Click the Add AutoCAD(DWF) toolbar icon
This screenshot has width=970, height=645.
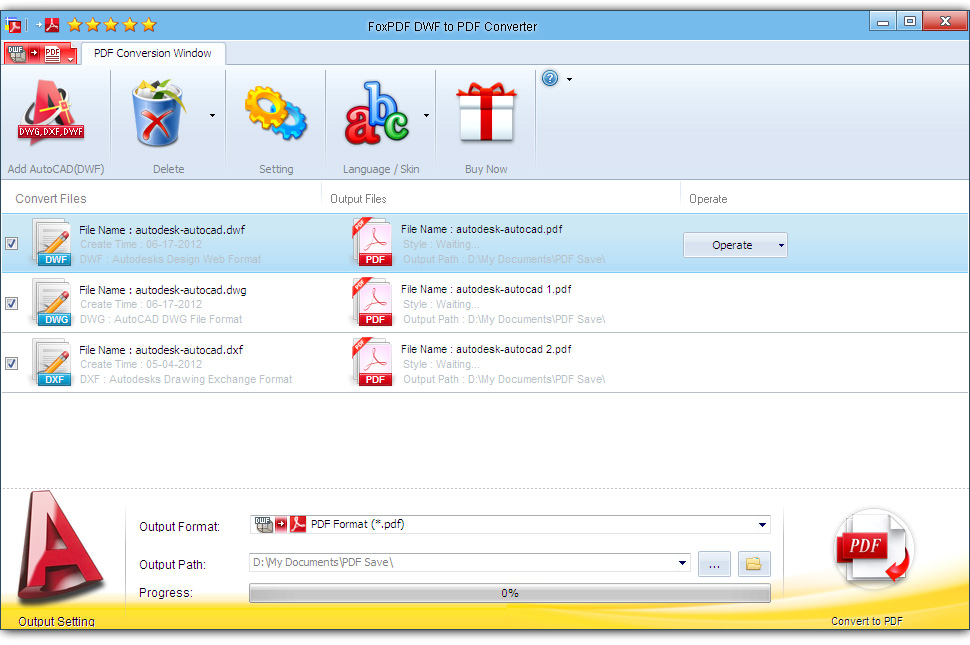point(51,112)
